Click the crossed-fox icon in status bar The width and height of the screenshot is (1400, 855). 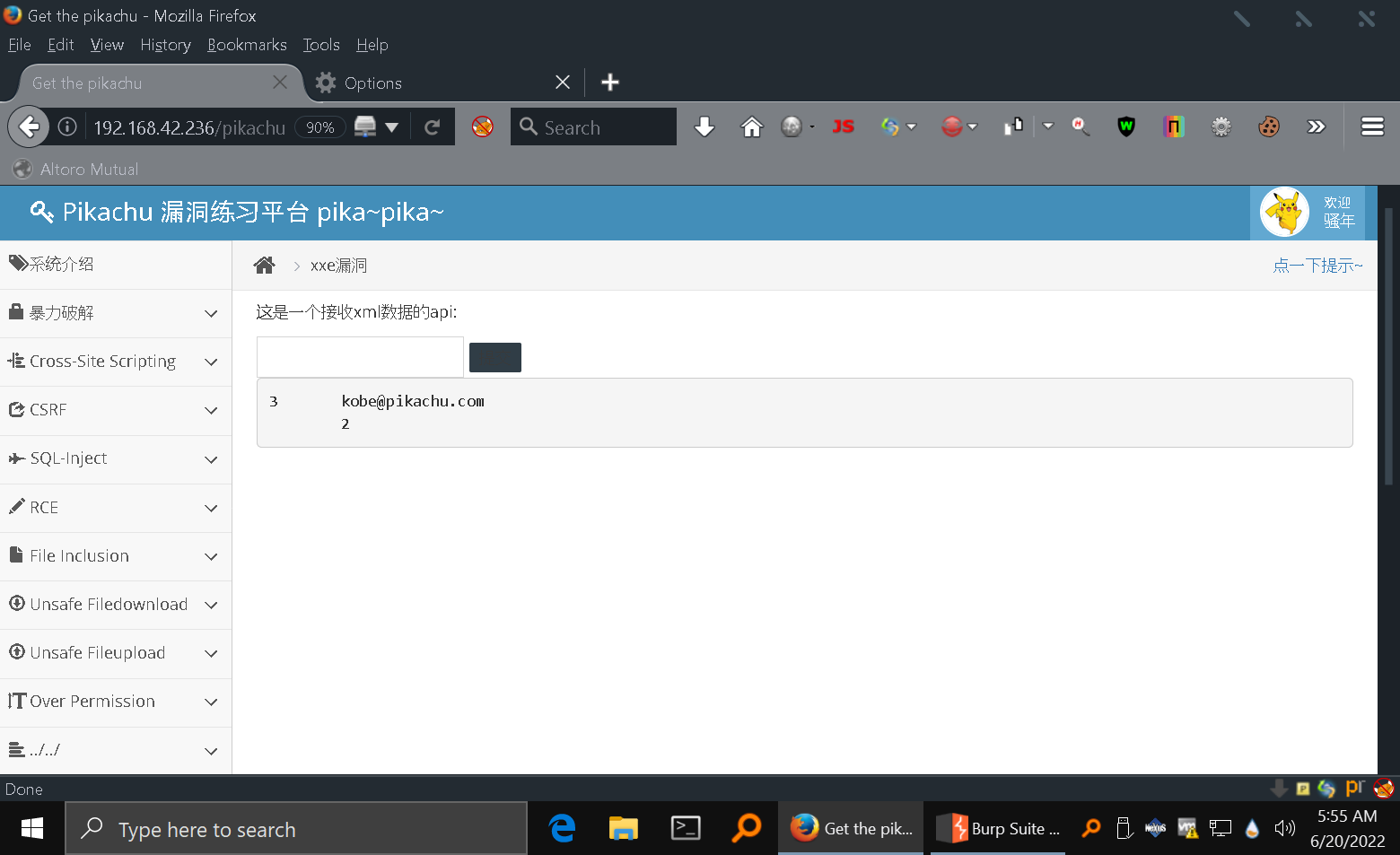tap(1384, 789)
